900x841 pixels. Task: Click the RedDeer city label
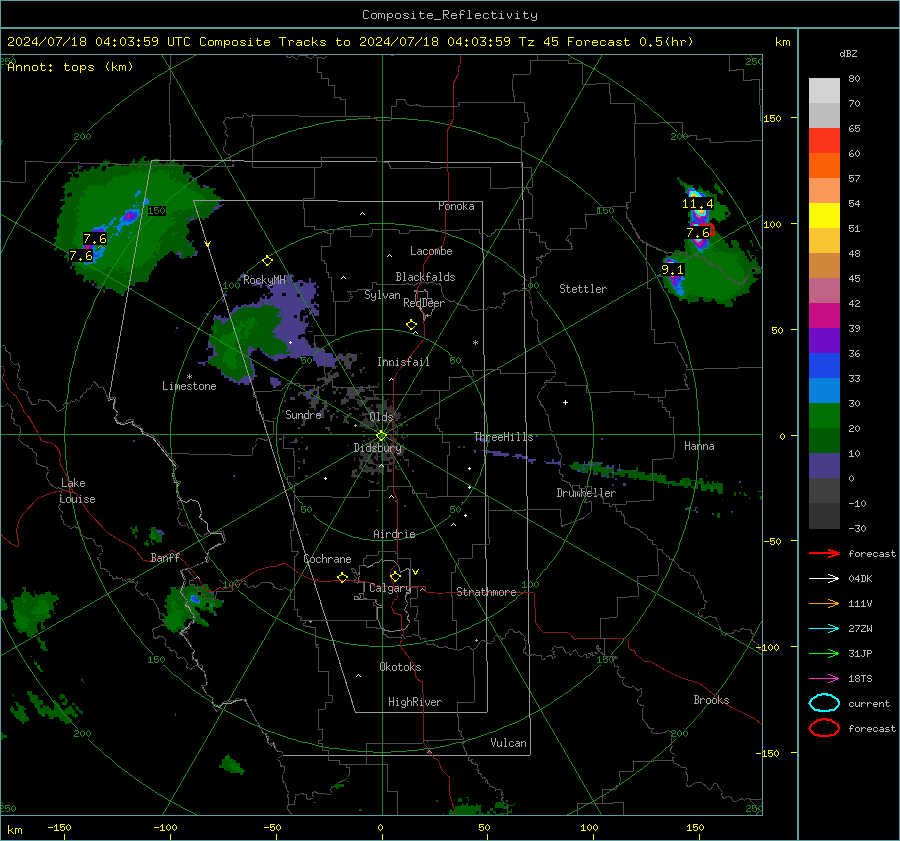[x=424, y=303]
